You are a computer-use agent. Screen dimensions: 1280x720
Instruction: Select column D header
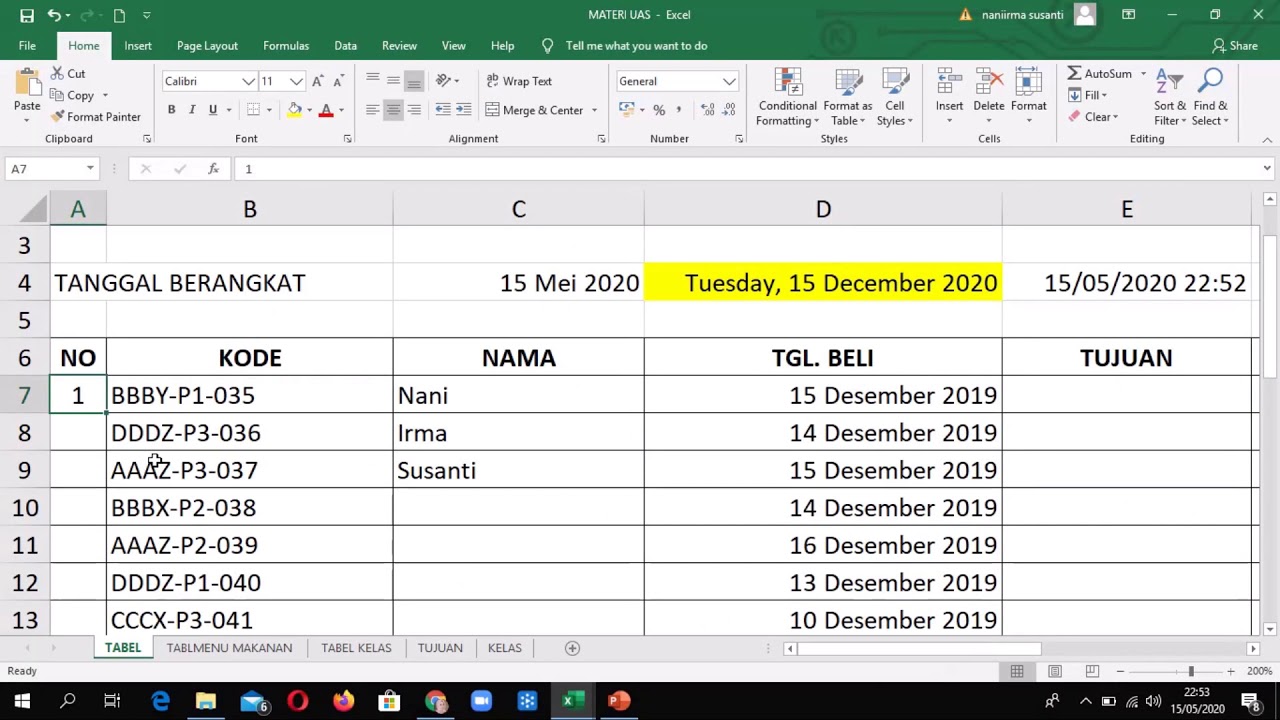[823, 209]
